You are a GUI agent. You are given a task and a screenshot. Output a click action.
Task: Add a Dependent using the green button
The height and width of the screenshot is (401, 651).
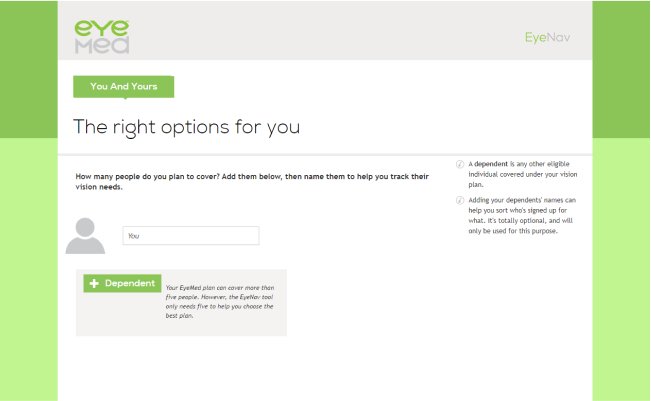pos(122,283)
